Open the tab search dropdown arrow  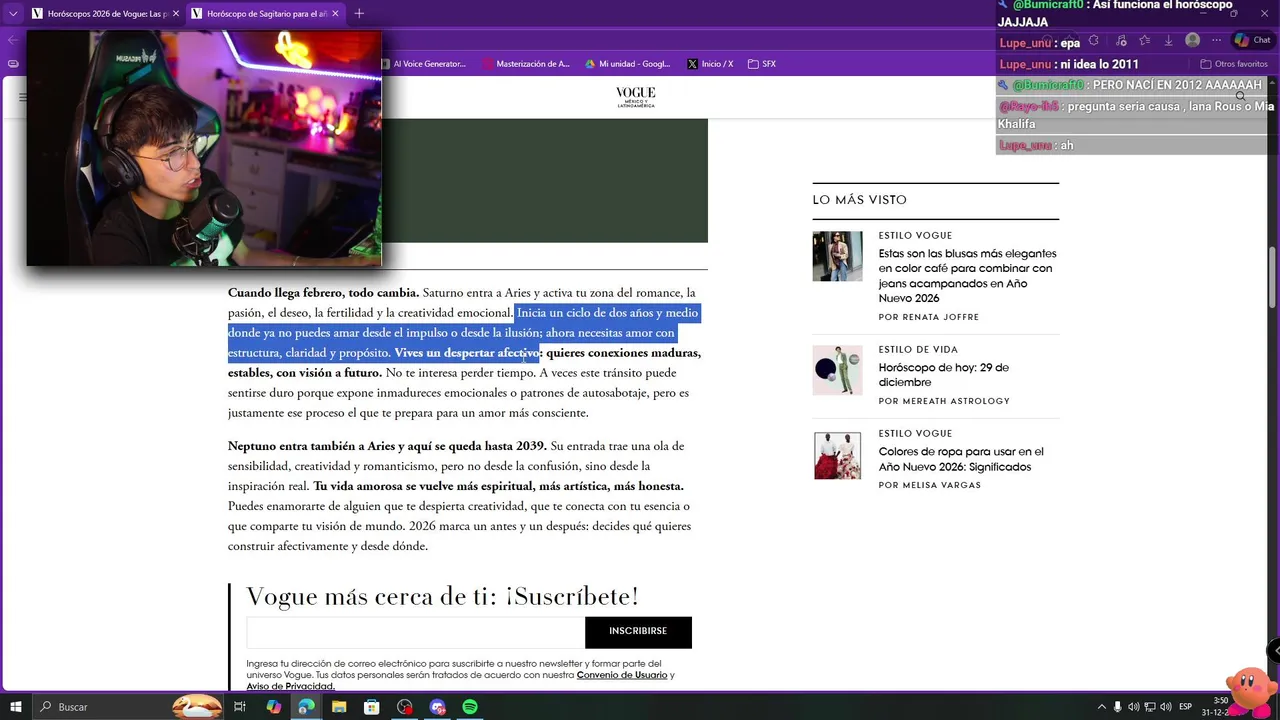coord(13,14)
